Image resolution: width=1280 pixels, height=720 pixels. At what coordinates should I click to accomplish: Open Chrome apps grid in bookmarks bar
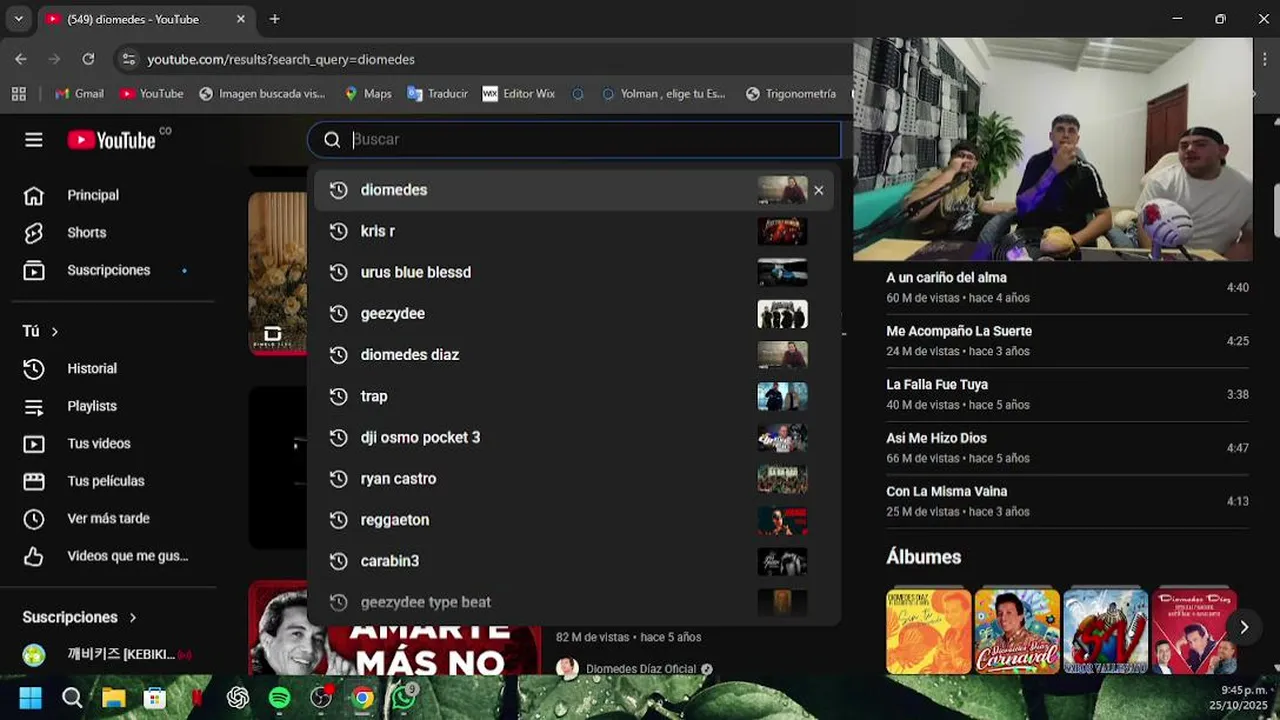tap(18, 93)
